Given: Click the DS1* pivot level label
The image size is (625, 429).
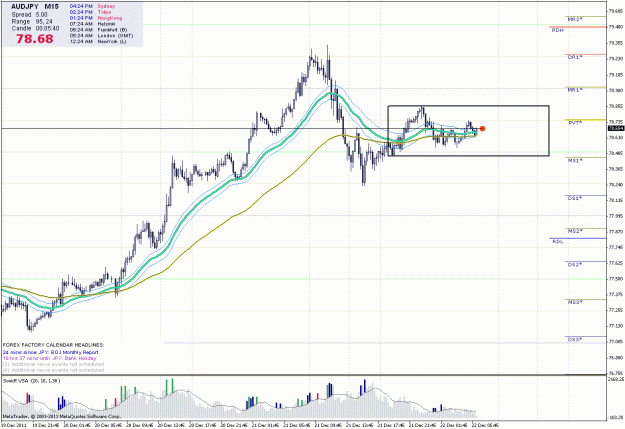Looking at the screenshot, I should coord(575,198).
